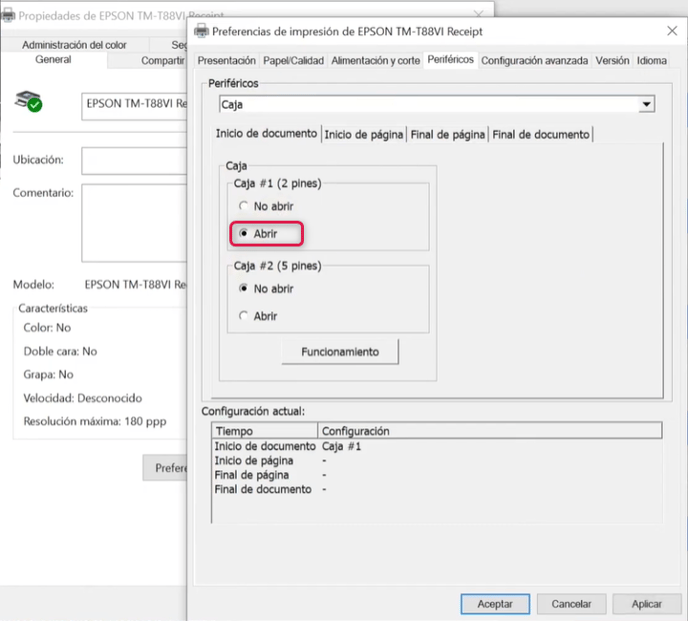Image resolution: width=688 pixels, height=621 pixels.
Task: Open General tab in Propiedades window
Action: tap(53, 59)
